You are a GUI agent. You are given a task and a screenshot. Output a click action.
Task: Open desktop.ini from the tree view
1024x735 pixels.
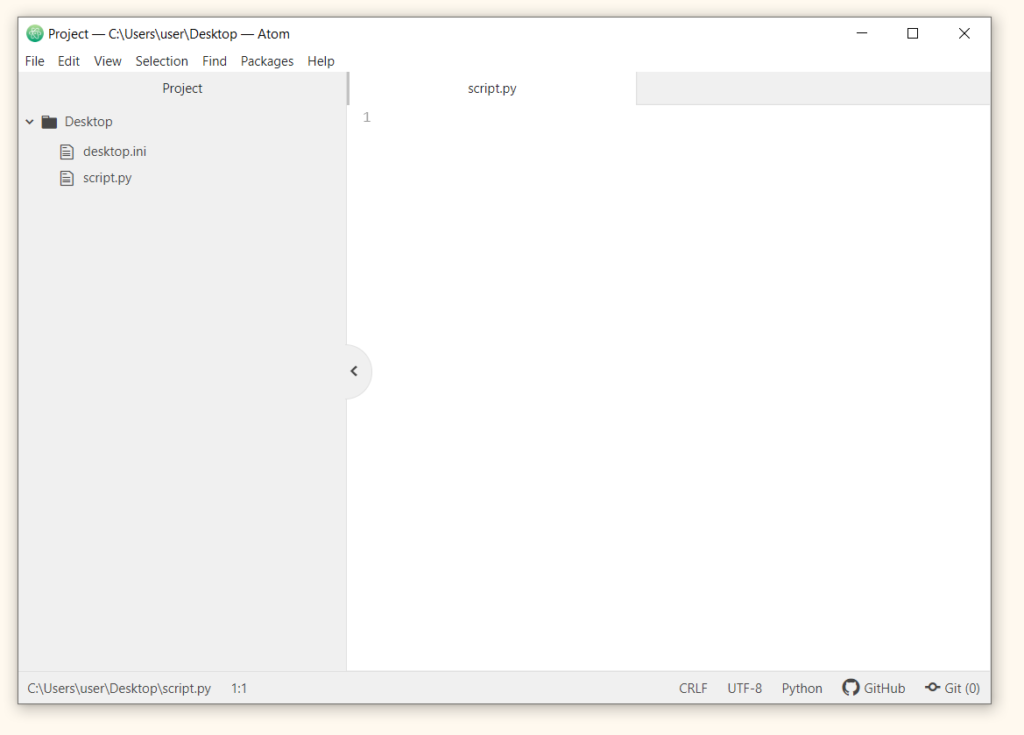coord(115,152)
